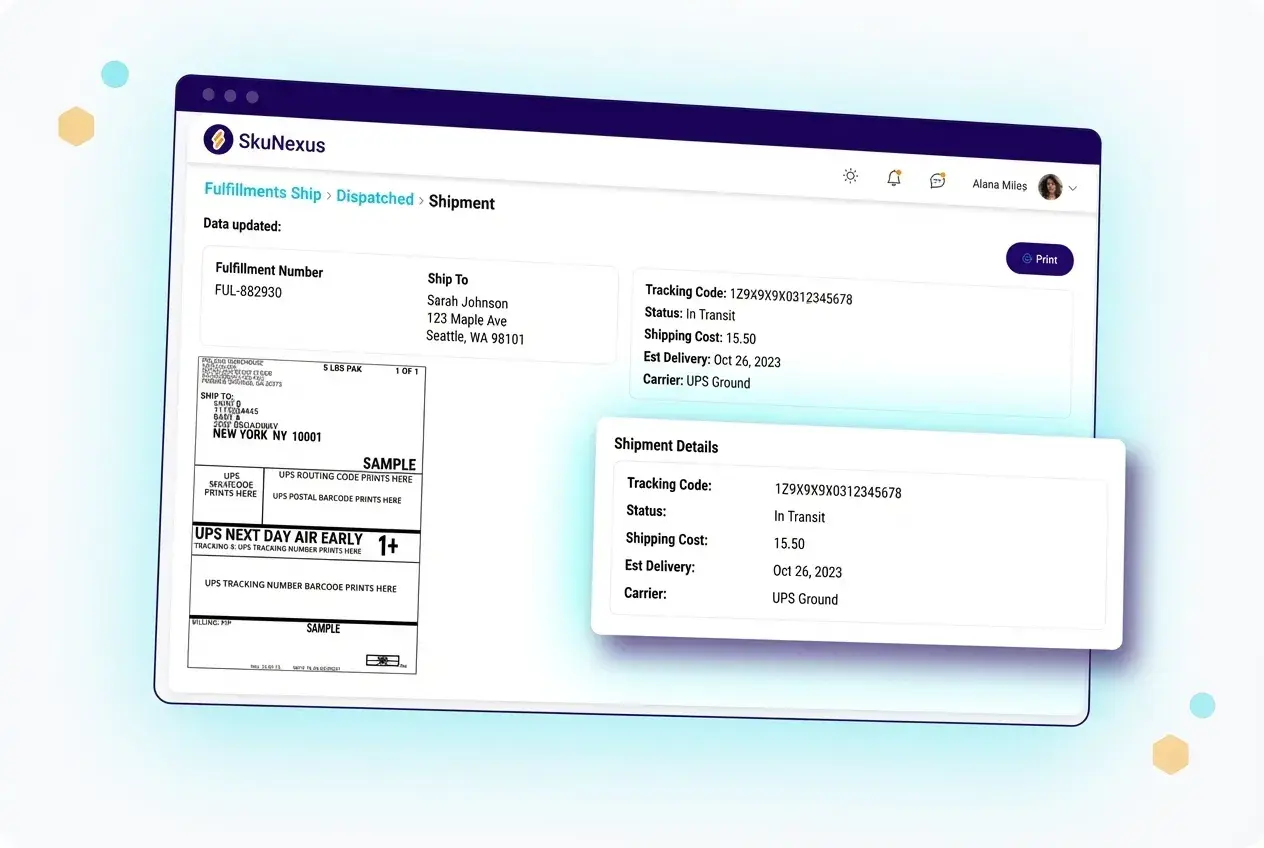Open the chat messages icon

[x=936, y=180]
